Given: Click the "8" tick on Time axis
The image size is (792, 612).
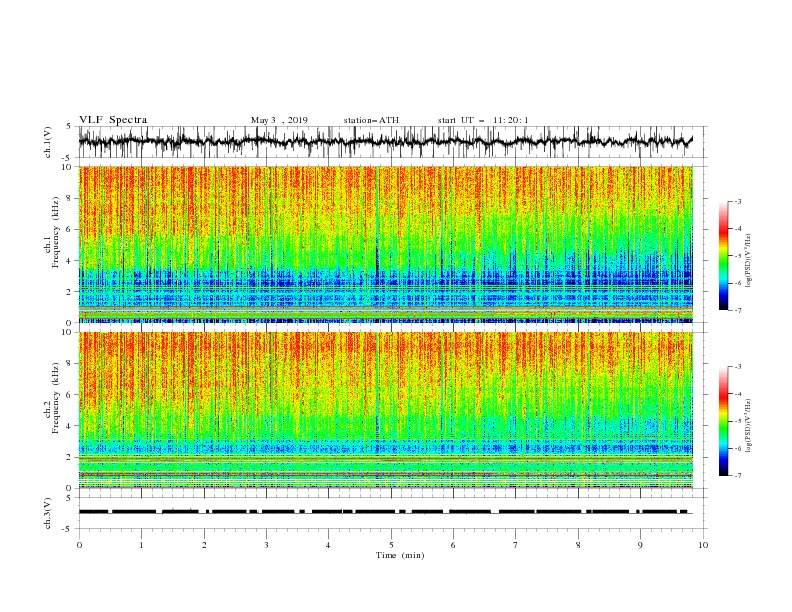Looking at the screenshot, I should (578, 545).
